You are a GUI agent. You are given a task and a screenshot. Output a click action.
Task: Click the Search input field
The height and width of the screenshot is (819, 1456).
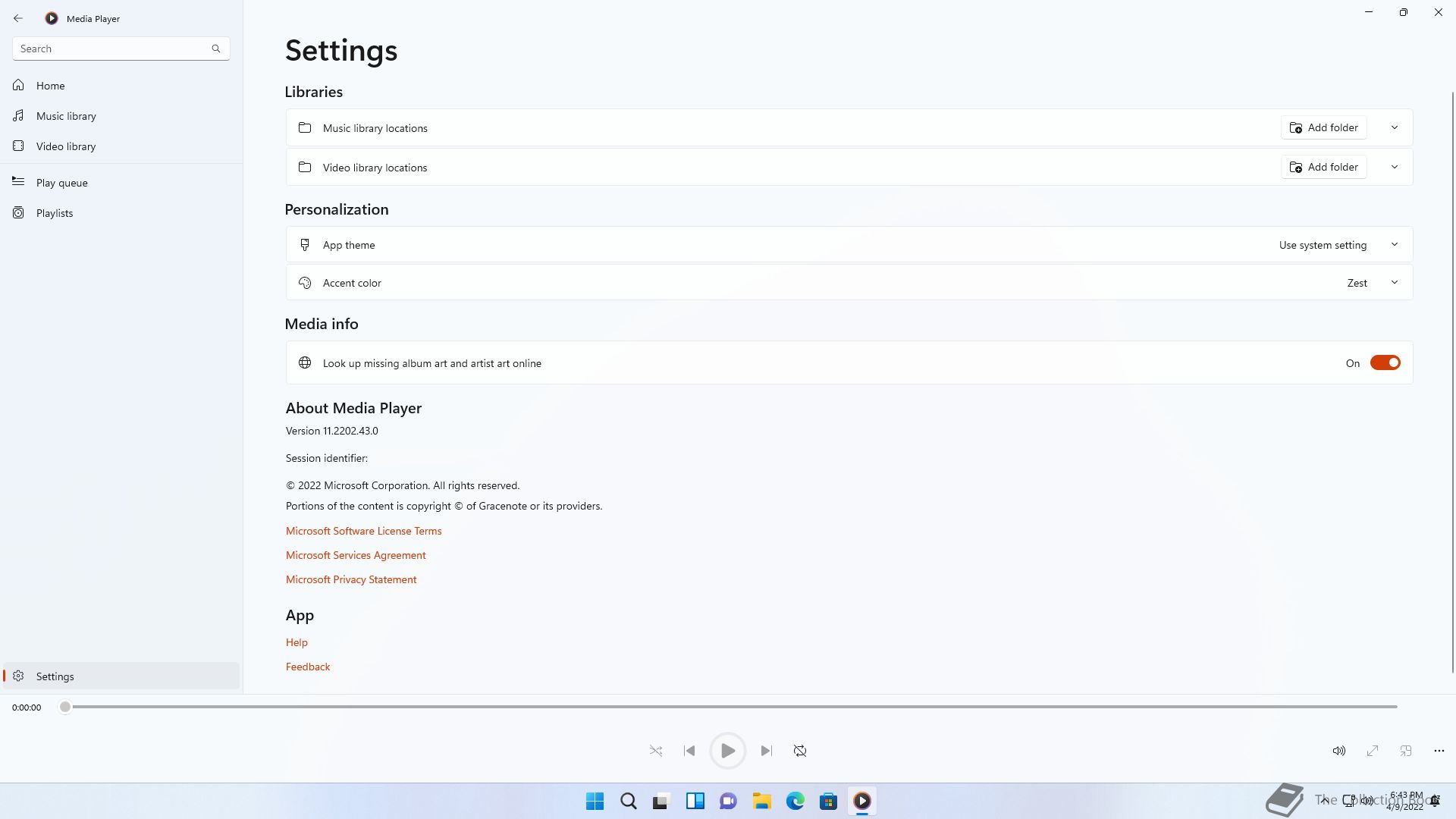tap(121, 49)
